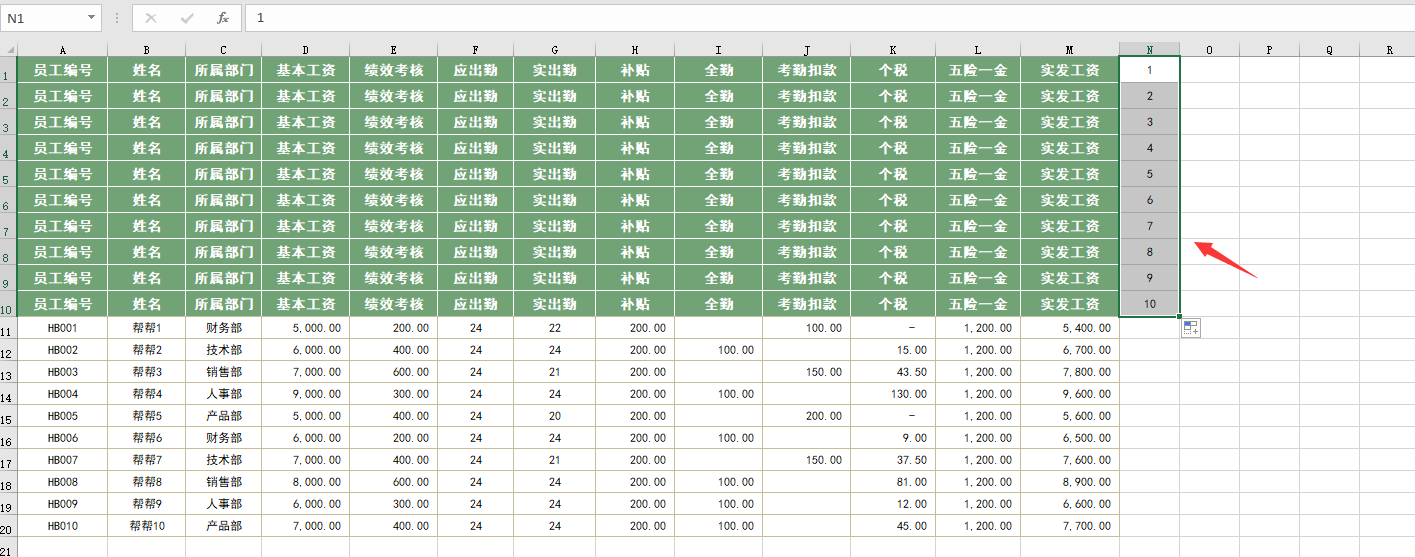Click the formula bar resize dots handle
This screenshot has width=1415, height=557.
[117, 18]
